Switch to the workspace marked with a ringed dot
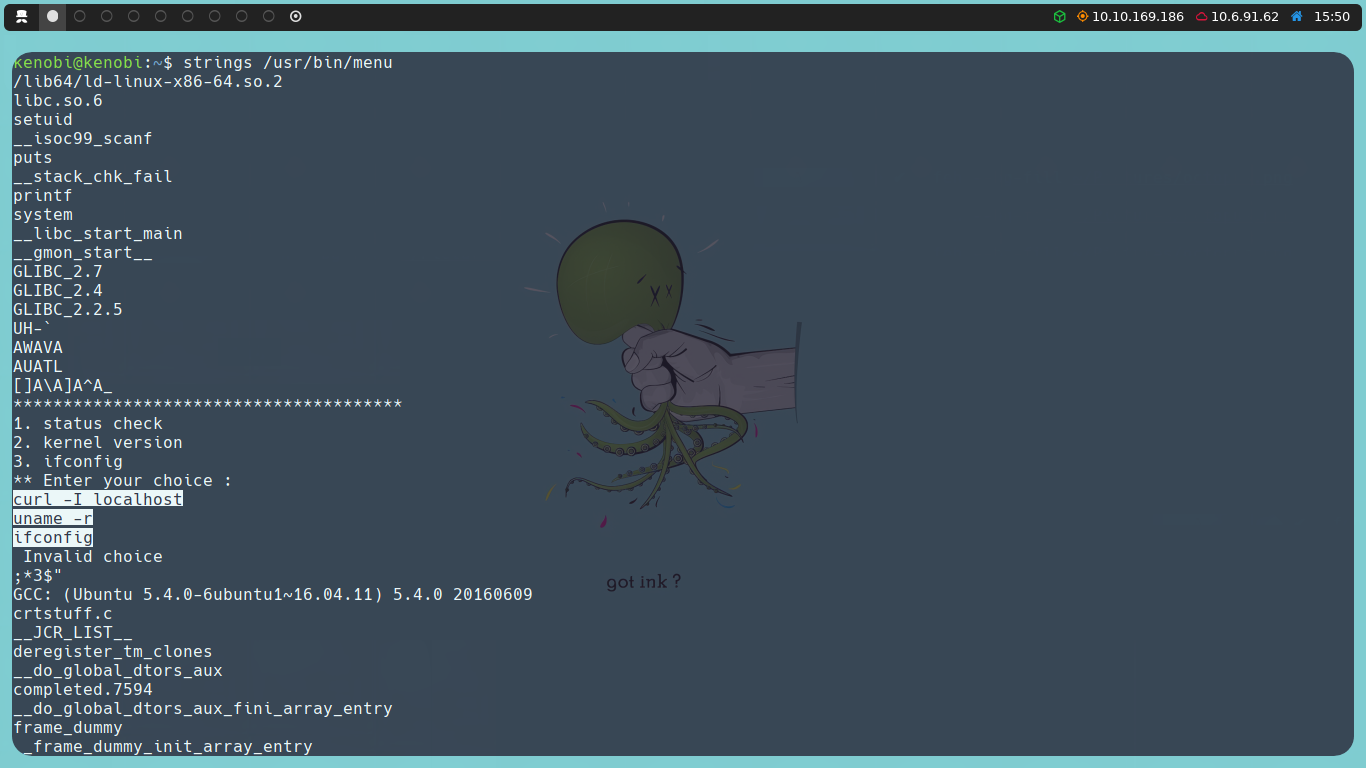Image resolution: width=1366 pixels, height=768 pixels. pyautogui.click(x=295, y=16)
